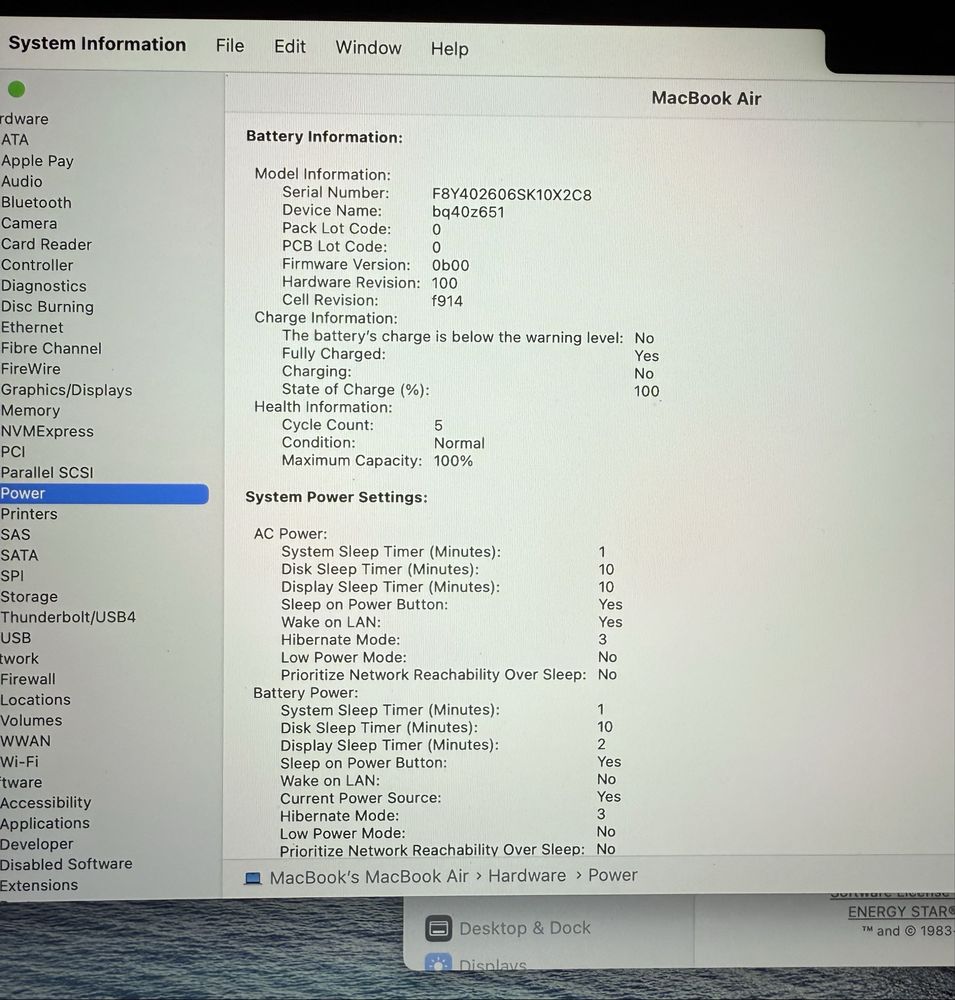Screen dimensions: 955x1000
Task: Select Camera in the sidebar
Action: [x=29, y=224]
